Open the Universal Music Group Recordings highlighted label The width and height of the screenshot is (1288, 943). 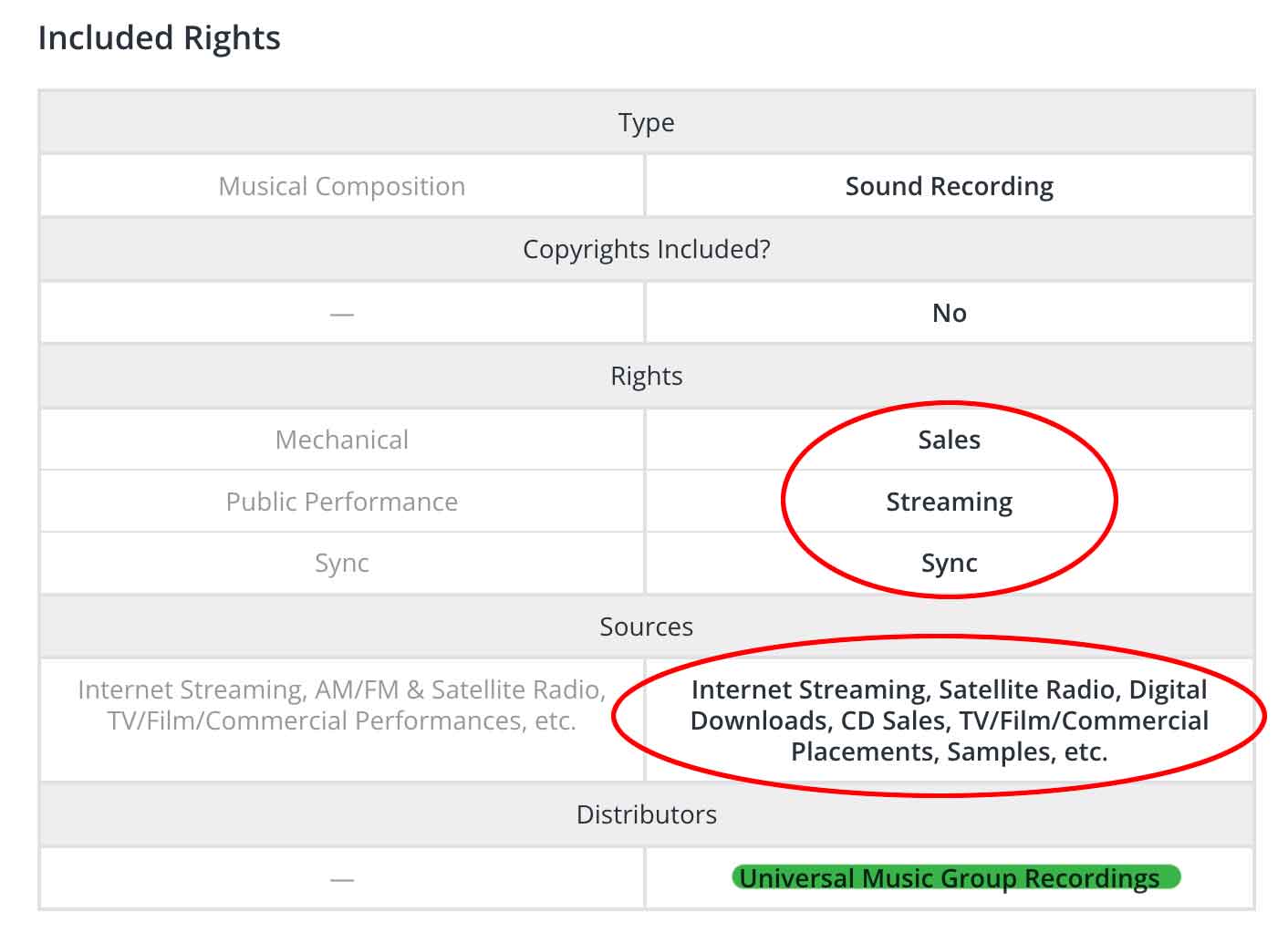(949, 877)
